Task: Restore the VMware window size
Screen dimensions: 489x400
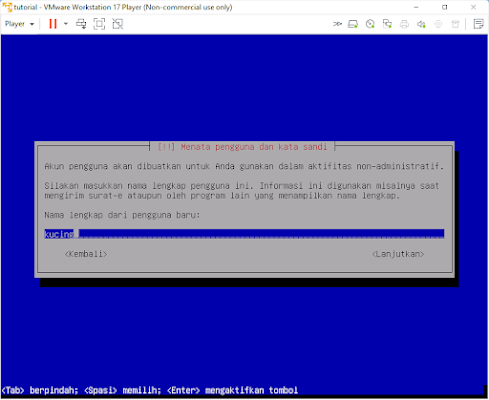Action: click(x=445, y=7)
